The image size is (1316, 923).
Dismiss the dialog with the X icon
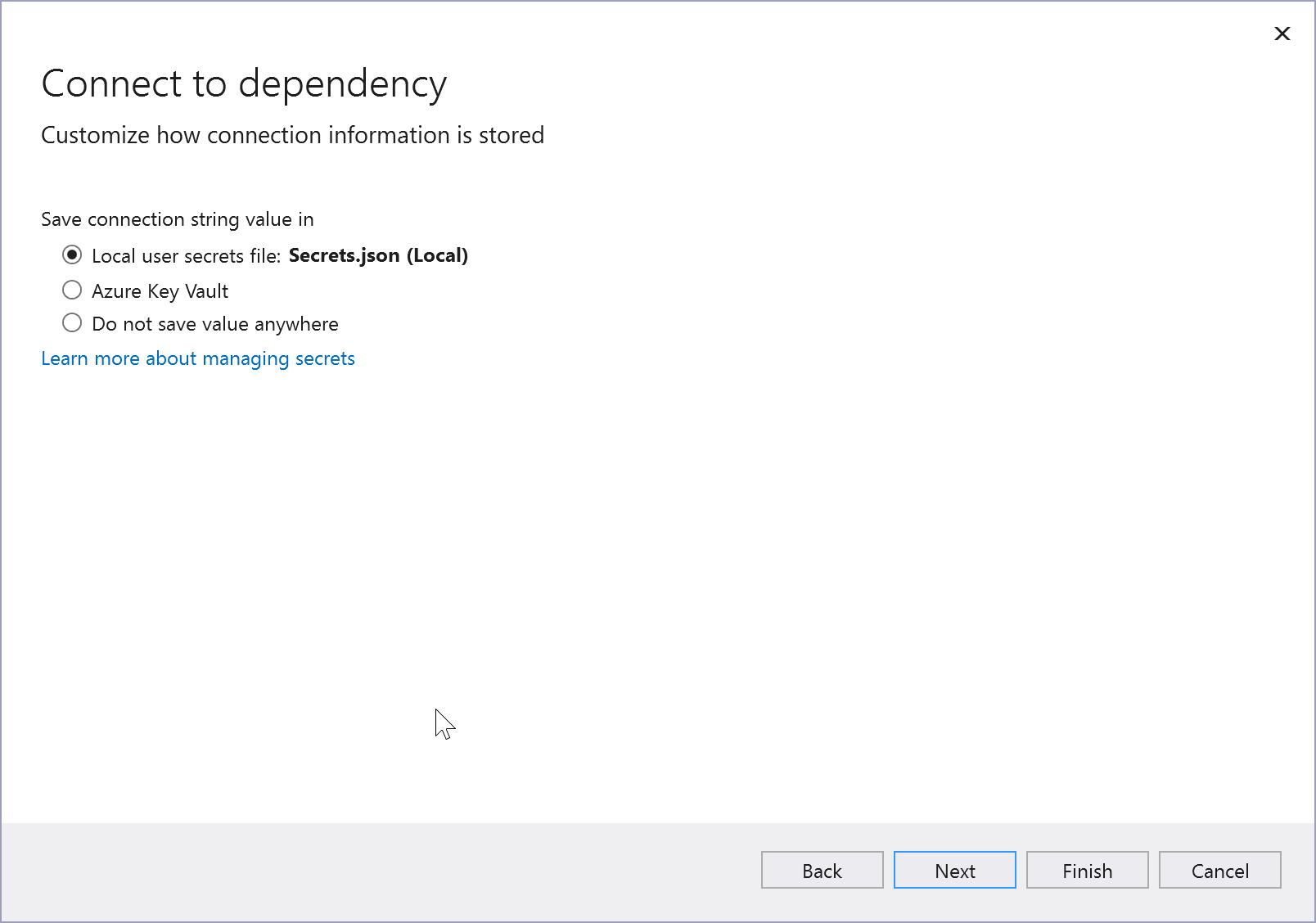[x=1282, y=34]
